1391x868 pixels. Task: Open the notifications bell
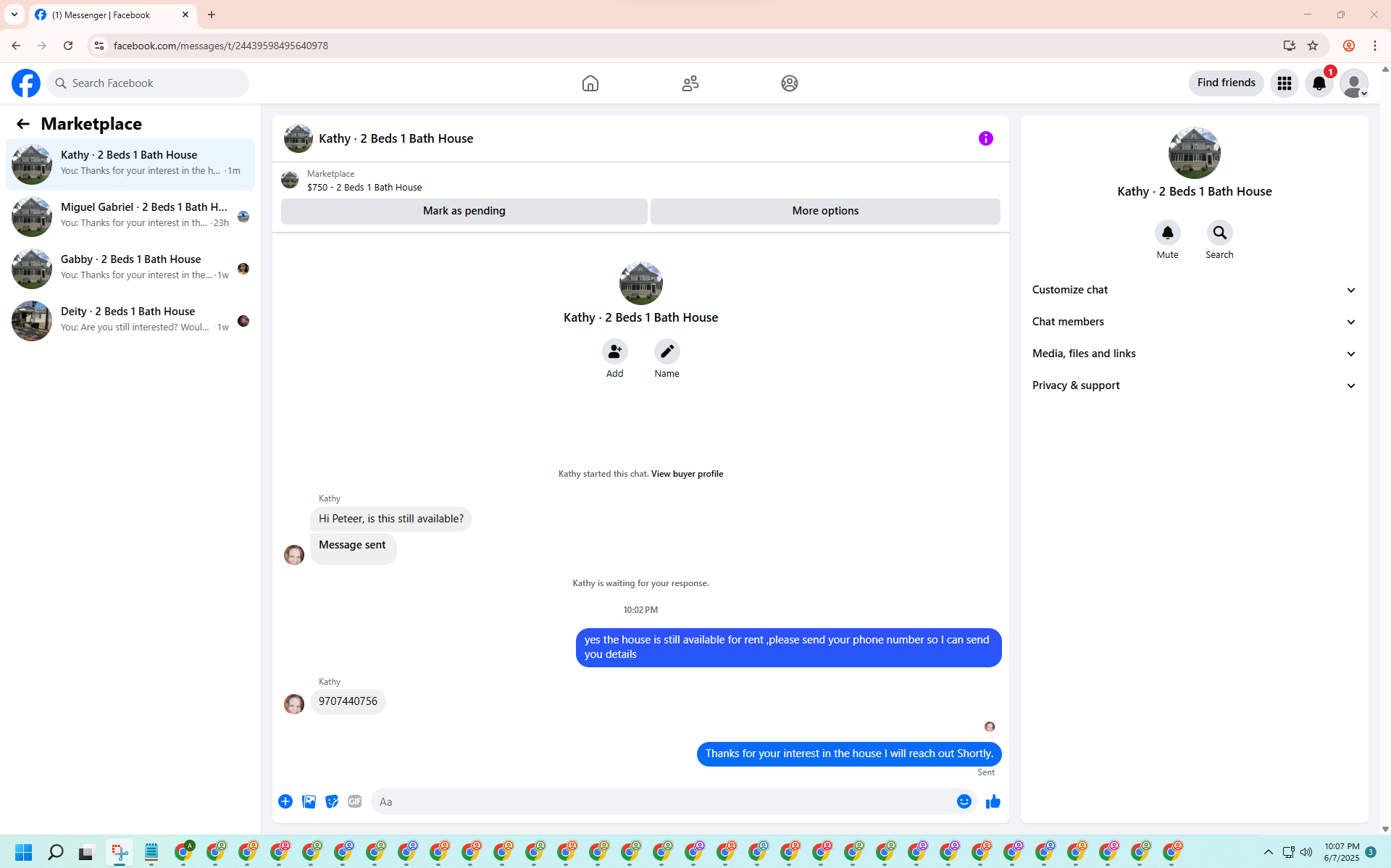(x=1319, y=83)
